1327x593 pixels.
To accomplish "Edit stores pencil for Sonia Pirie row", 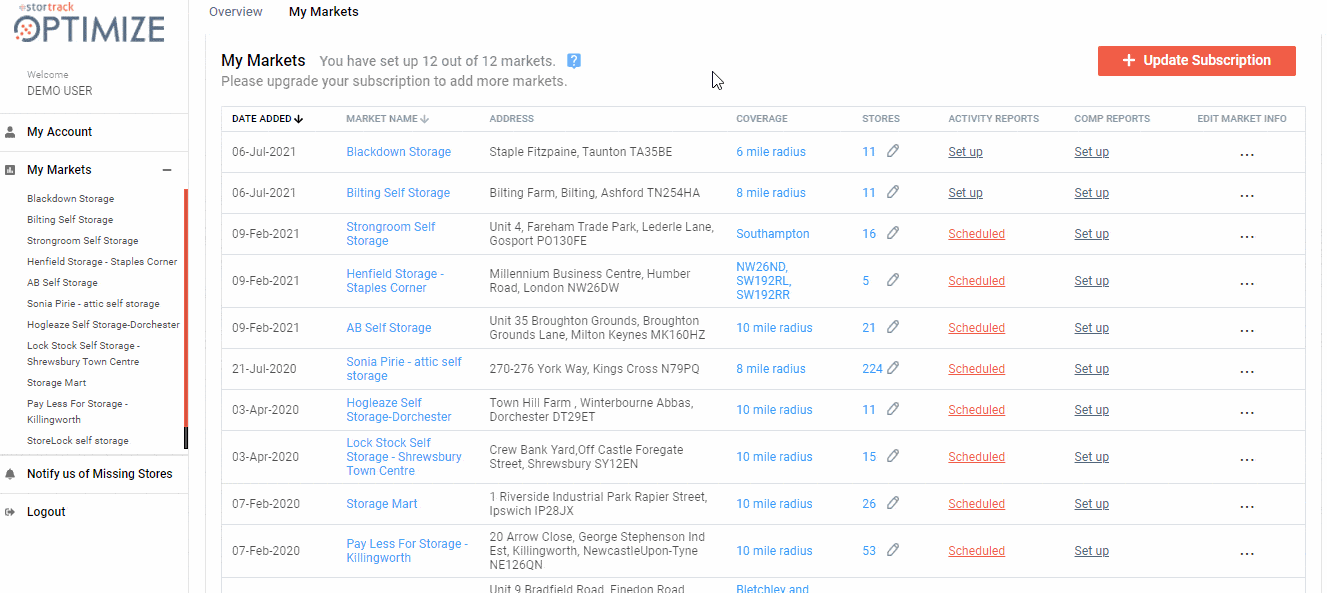I will 893,368.
